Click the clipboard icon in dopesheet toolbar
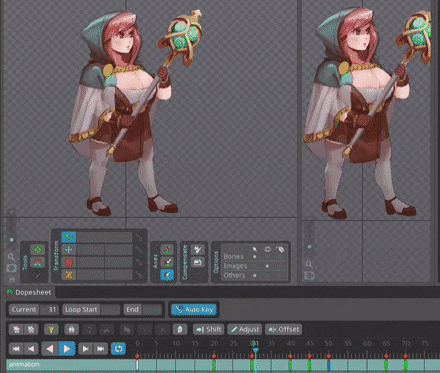The image size is (440, 373). 180,329
